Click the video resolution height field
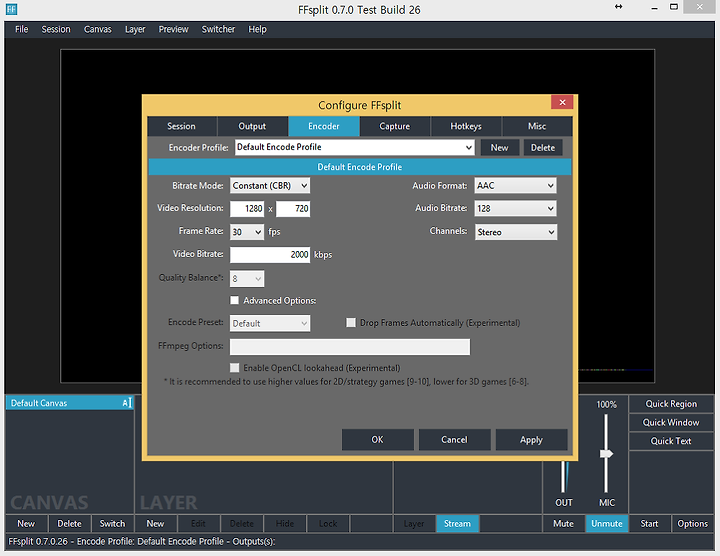Screen dimensions: 720x556 (x=293, y=208)
